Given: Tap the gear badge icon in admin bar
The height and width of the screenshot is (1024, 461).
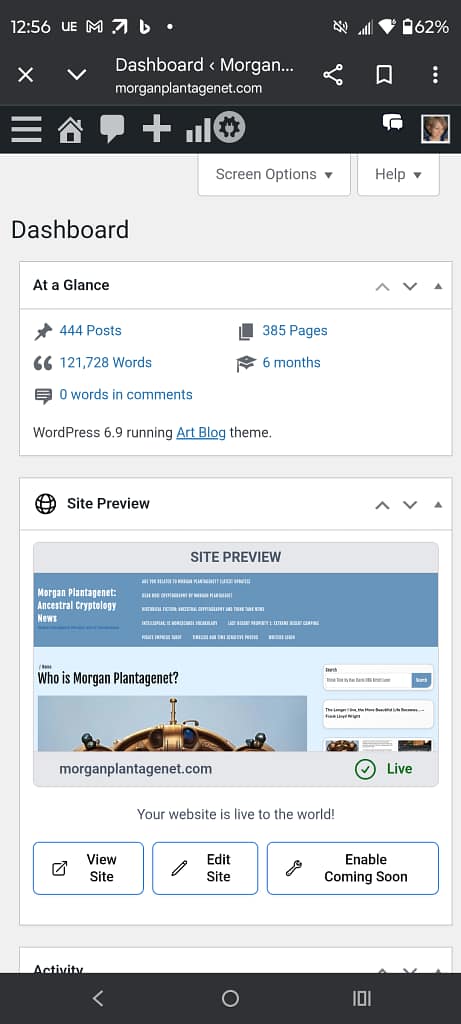Looking at the screenshot, I should point(229,127).
